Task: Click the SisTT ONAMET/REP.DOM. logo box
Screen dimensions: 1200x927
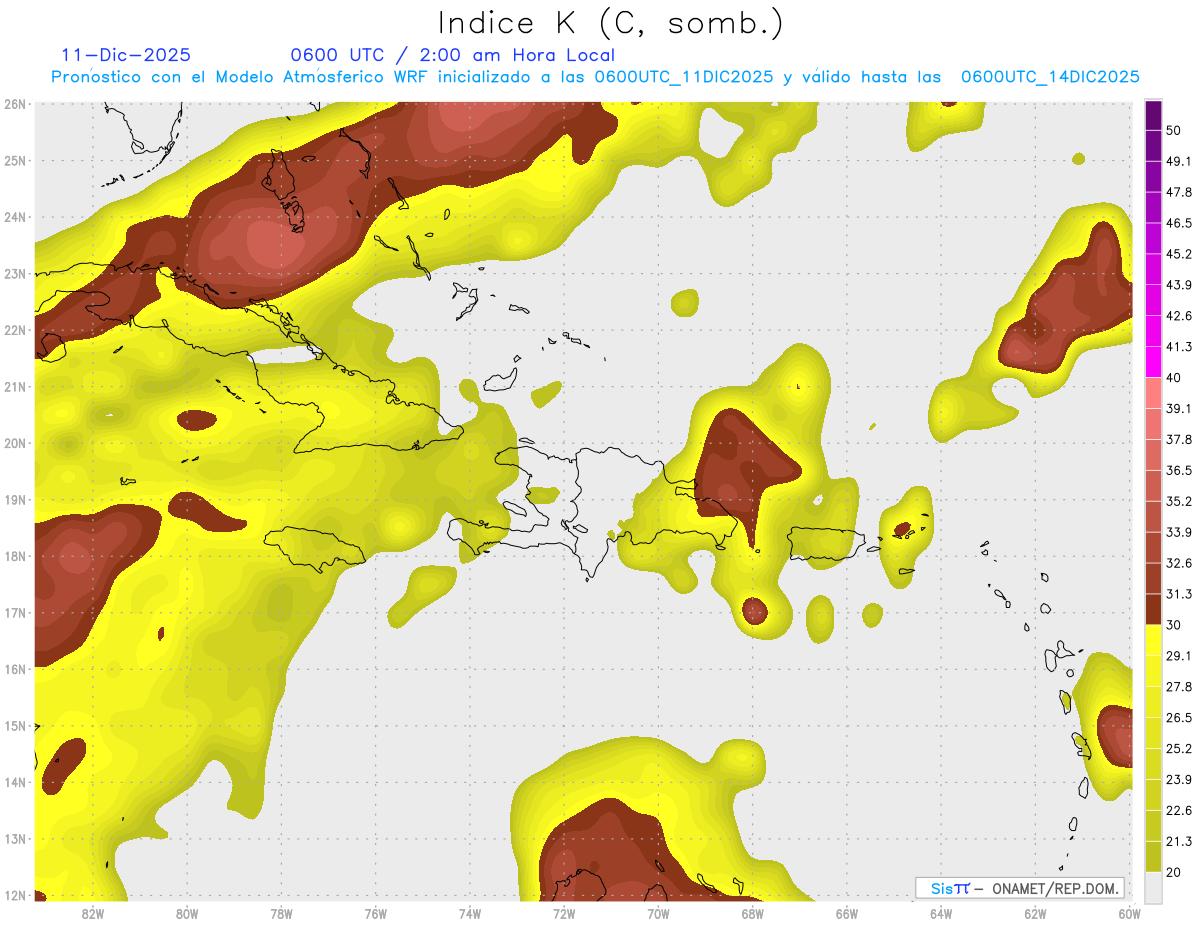Action: (1020, 888)
